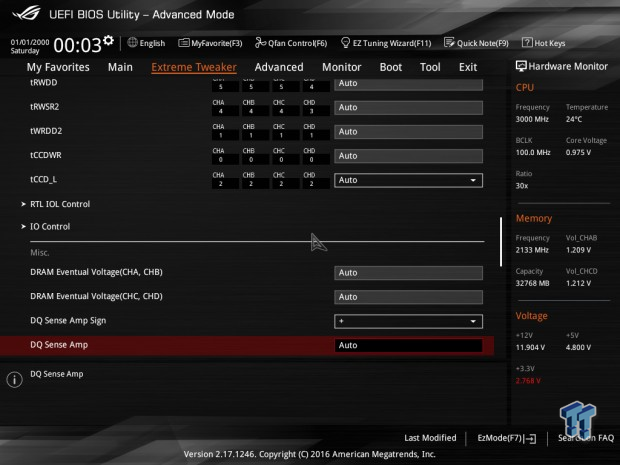The height and width of the screenshot is (465, 620).
Task: Click the settings list scrollbar thumb
Action: pos(501,242)
